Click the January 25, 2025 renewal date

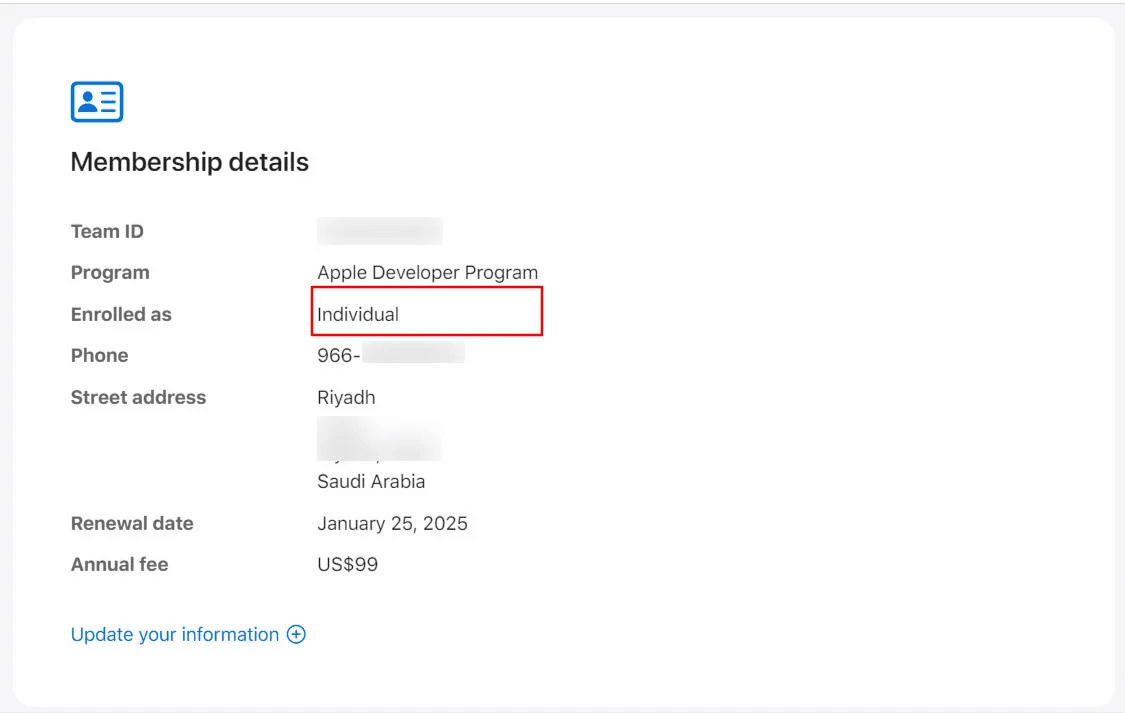click(392, 524)
